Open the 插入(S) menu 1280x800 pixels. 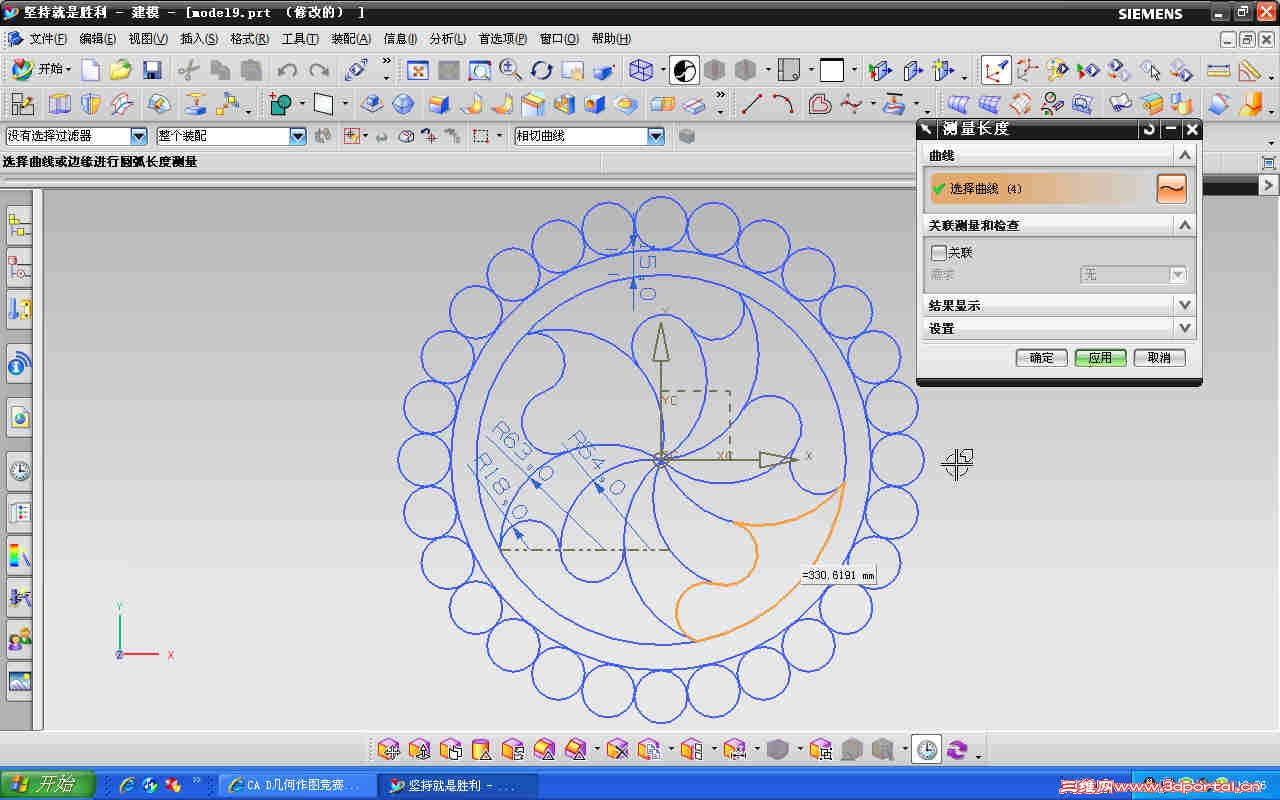click(198, 39)
